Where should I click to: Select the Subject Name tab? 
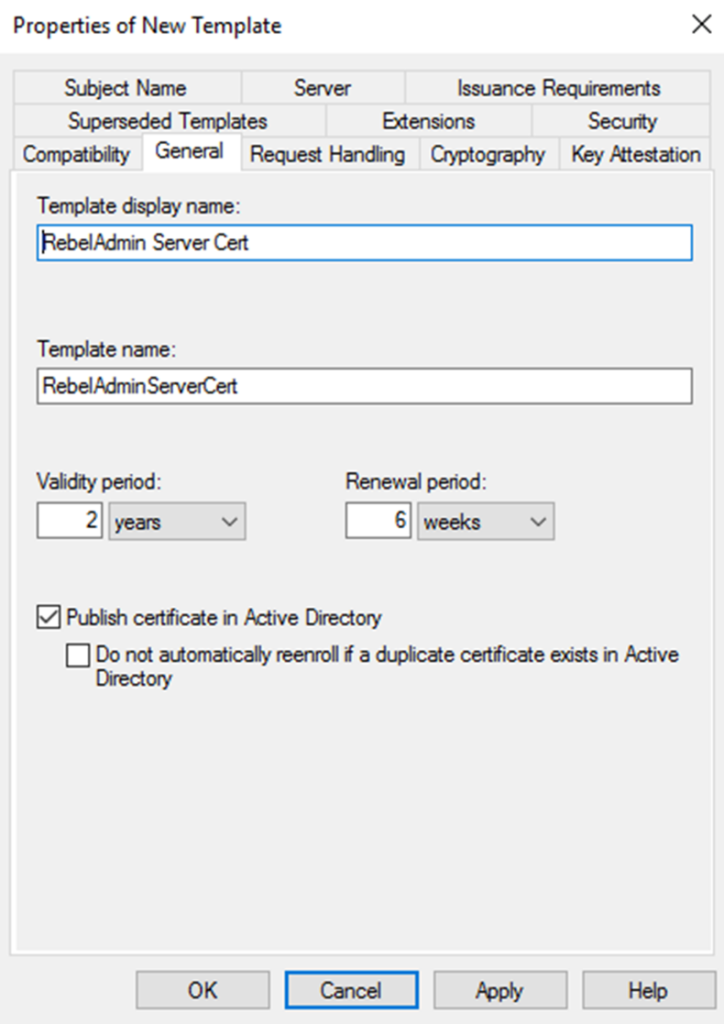126,88
